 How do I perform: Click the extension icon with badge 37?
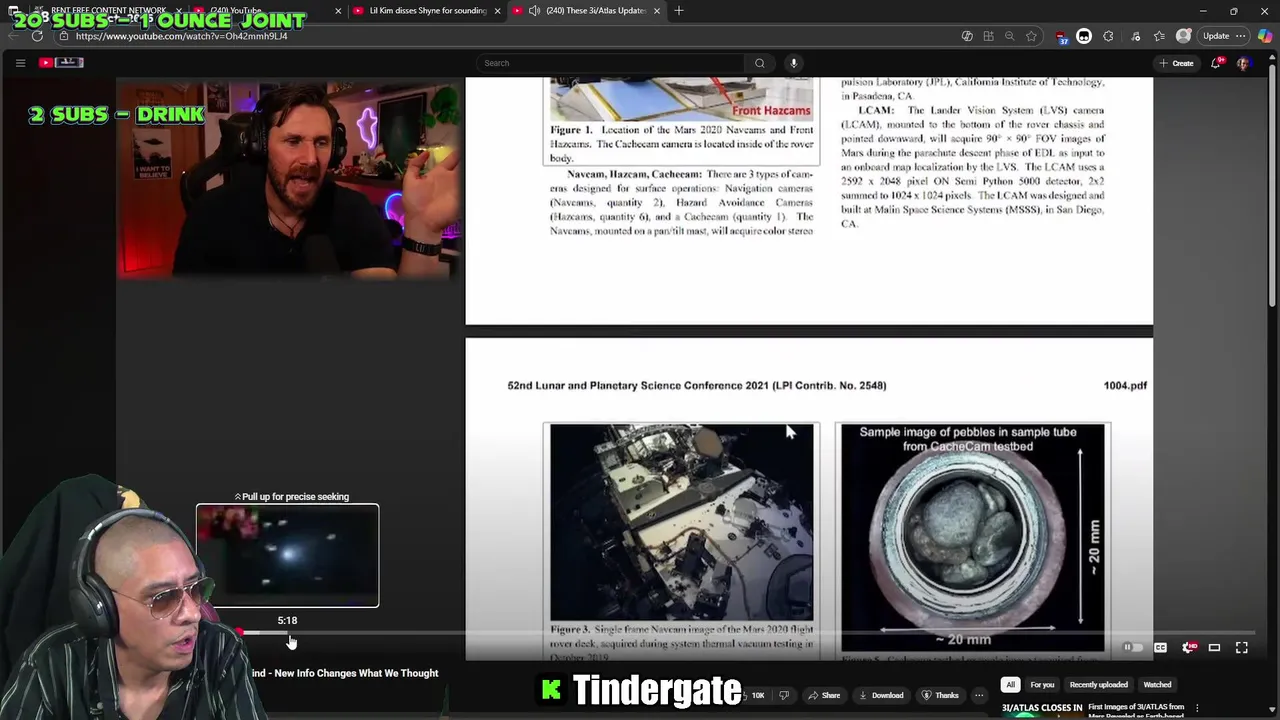[1062, 37]
